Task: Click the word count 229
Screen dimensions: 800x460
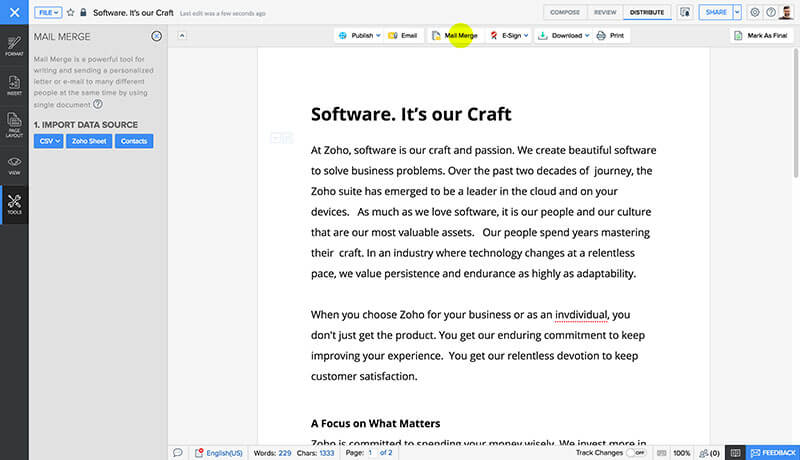Action: click(x=285, y=453)
